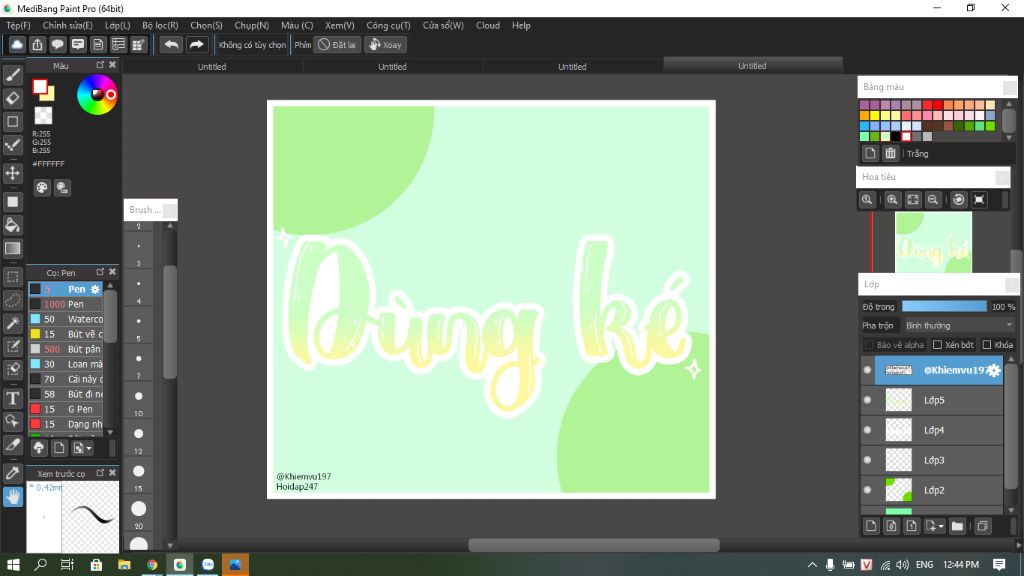Viewport: 1024px width, 576px height.
Task: Click the cloud icon in the top toolbar
Action: (x=17, y=44)
